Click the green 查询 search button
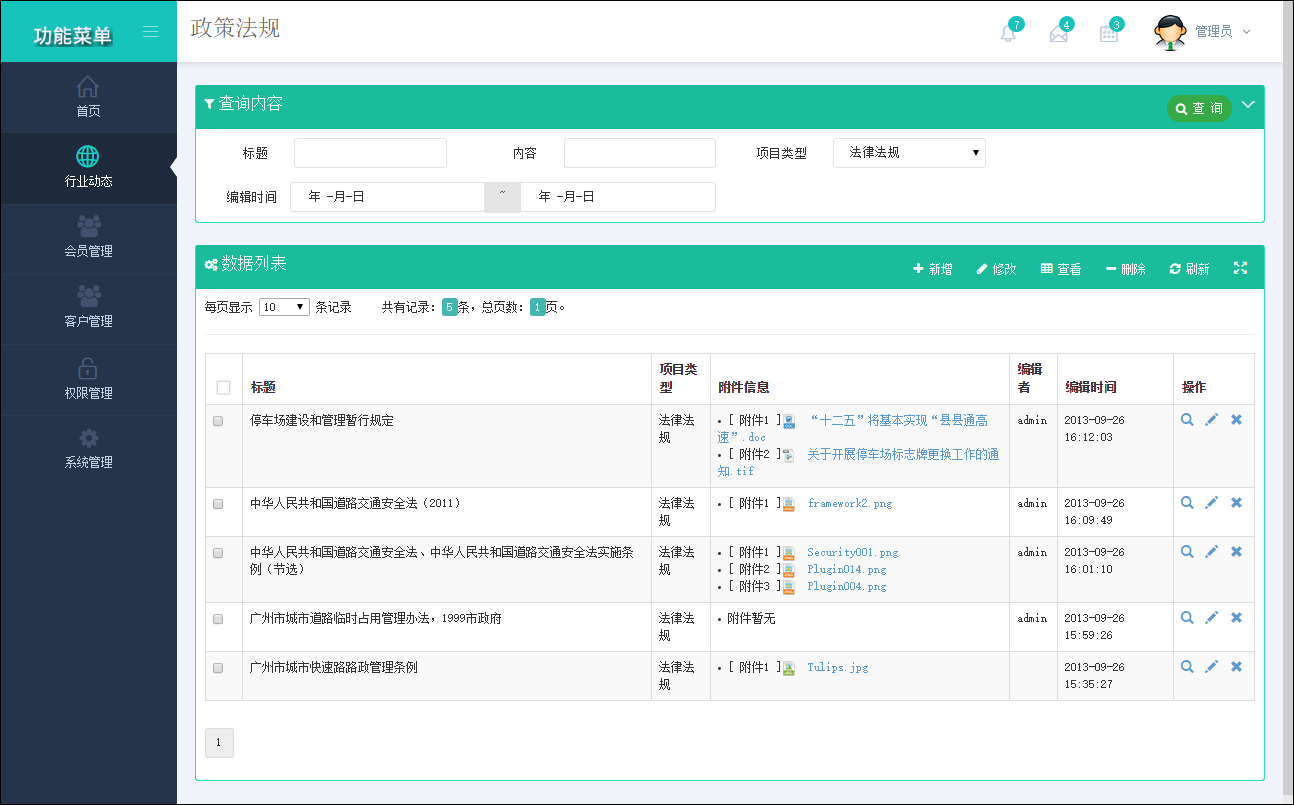 (1198, 108)
